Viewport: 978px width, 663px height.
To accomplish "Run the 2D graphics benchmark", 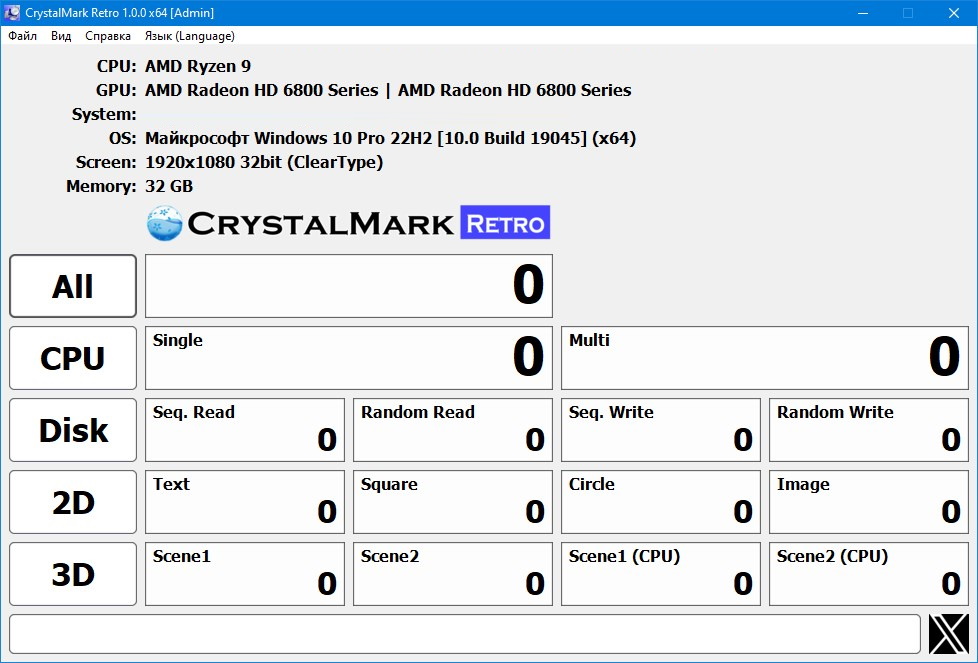I will 72,502.
